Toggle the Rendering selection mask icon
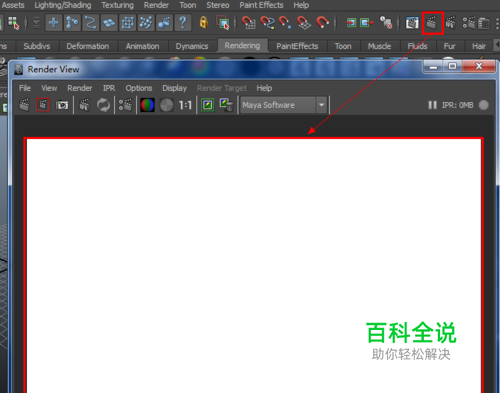Screen dimensions: 500x393 pos(164,23)
